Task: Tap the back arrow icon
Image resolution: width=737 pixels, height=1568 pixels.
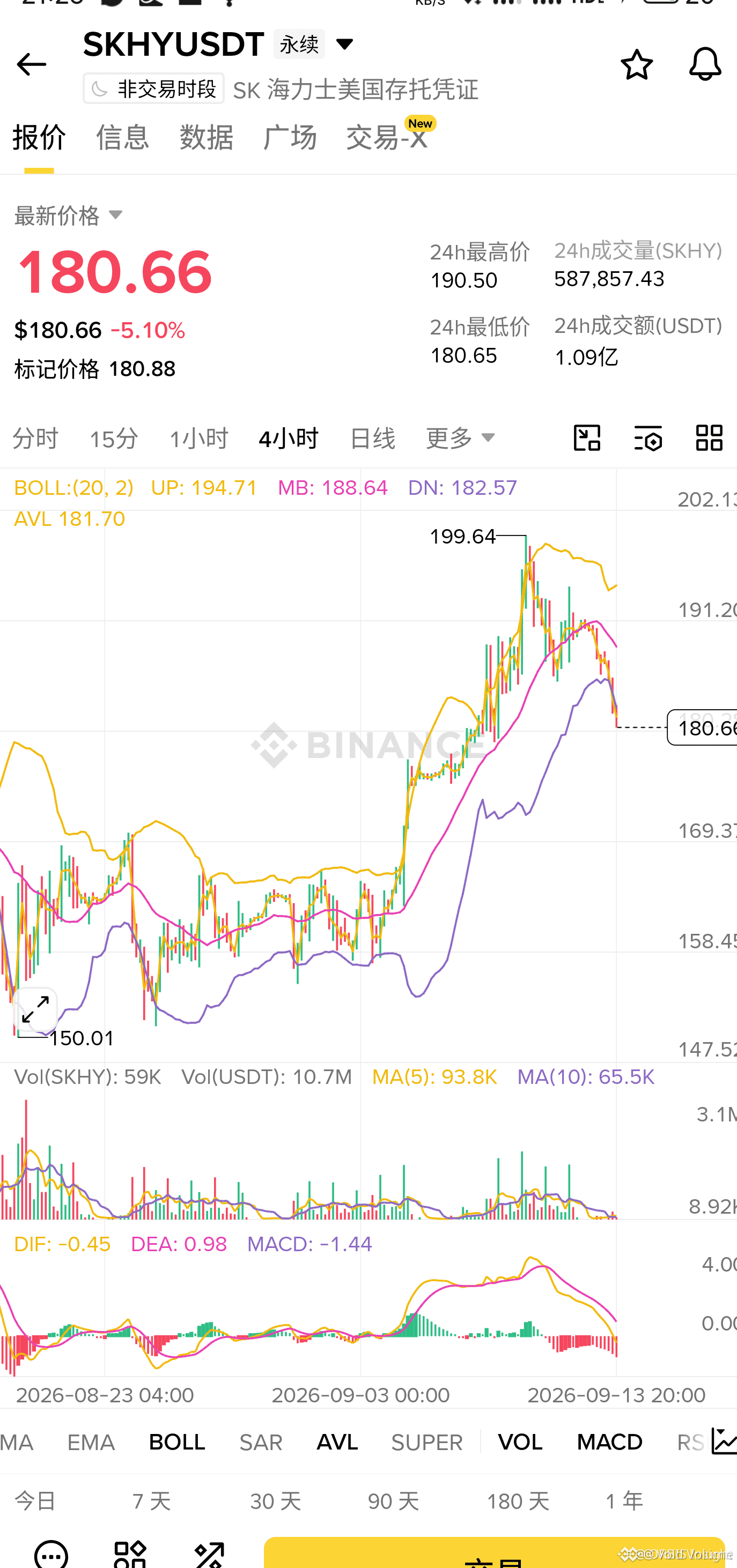Action: pyautogui.click(x=31, y=64)
